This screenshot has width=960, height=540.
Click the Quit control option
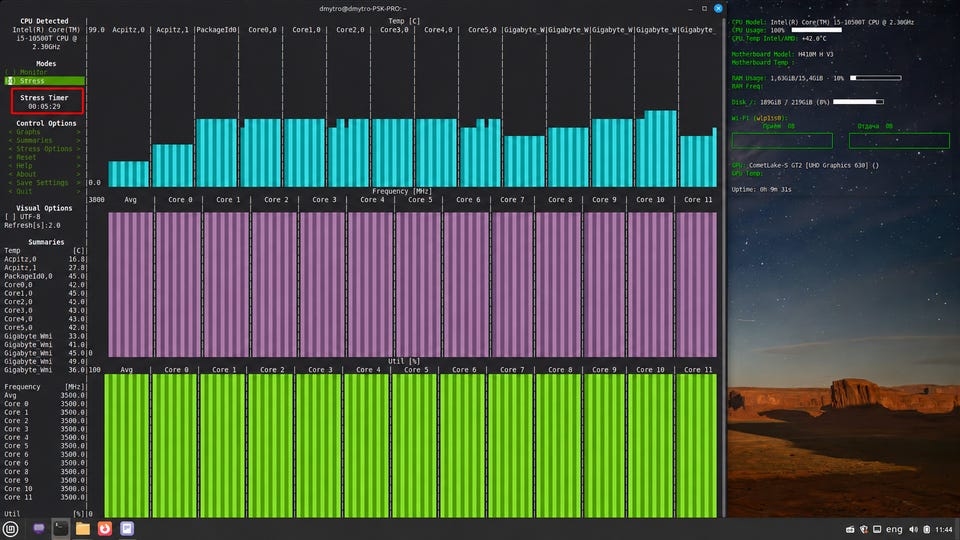click(x=44, y=192)
